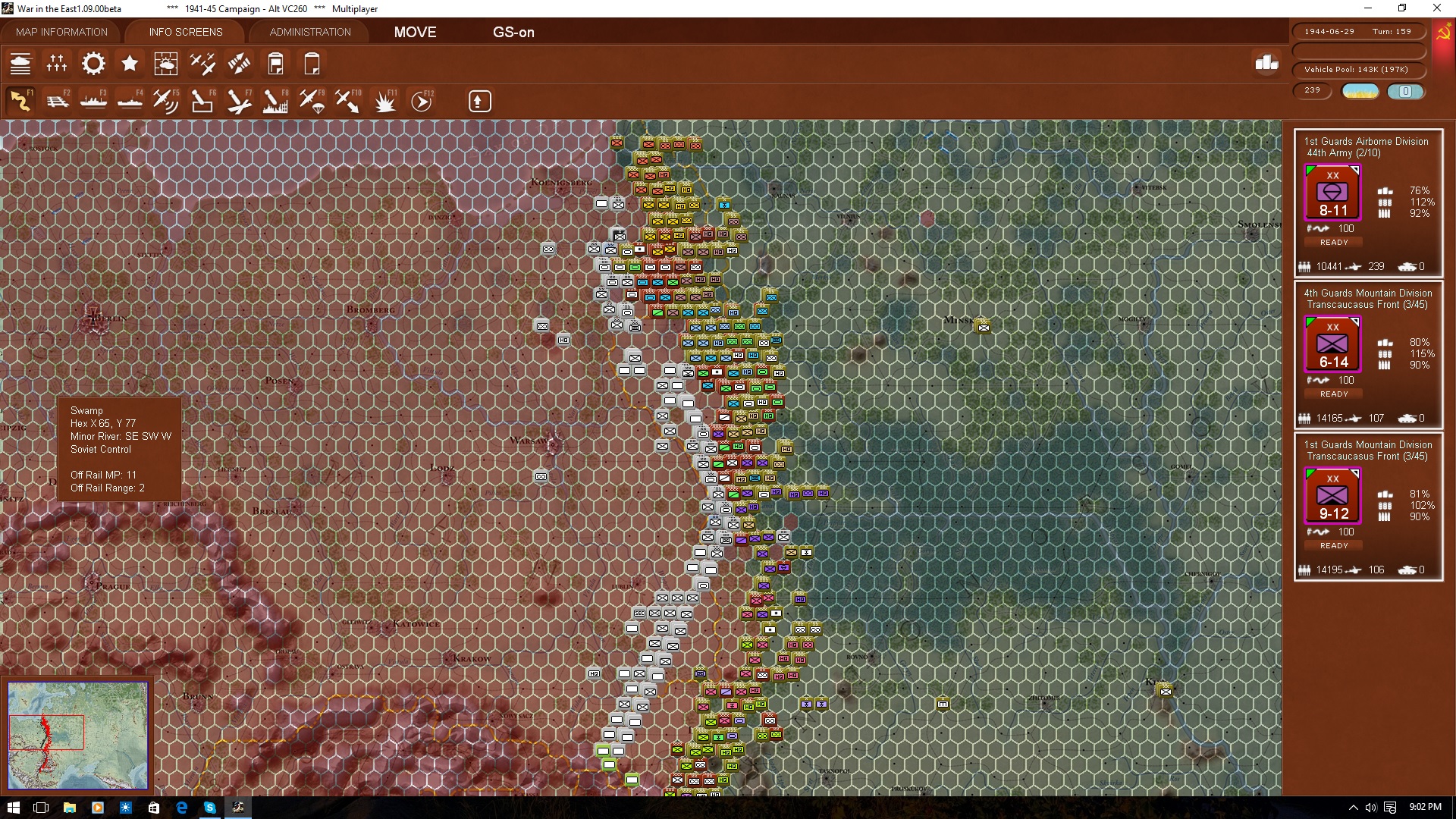Image resolution: width=1456 pixels, height=819 pixels.
Task: Open the losses screen with crosses icon
Action: (x=57, y=64)
